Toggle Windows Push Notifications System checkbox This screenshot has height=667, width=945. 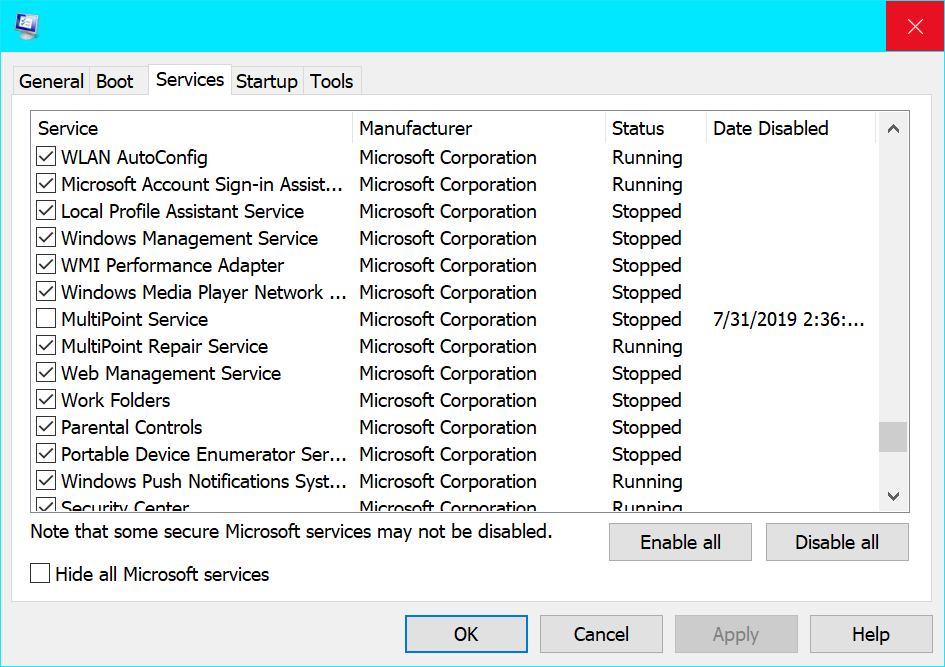(46, 481)
